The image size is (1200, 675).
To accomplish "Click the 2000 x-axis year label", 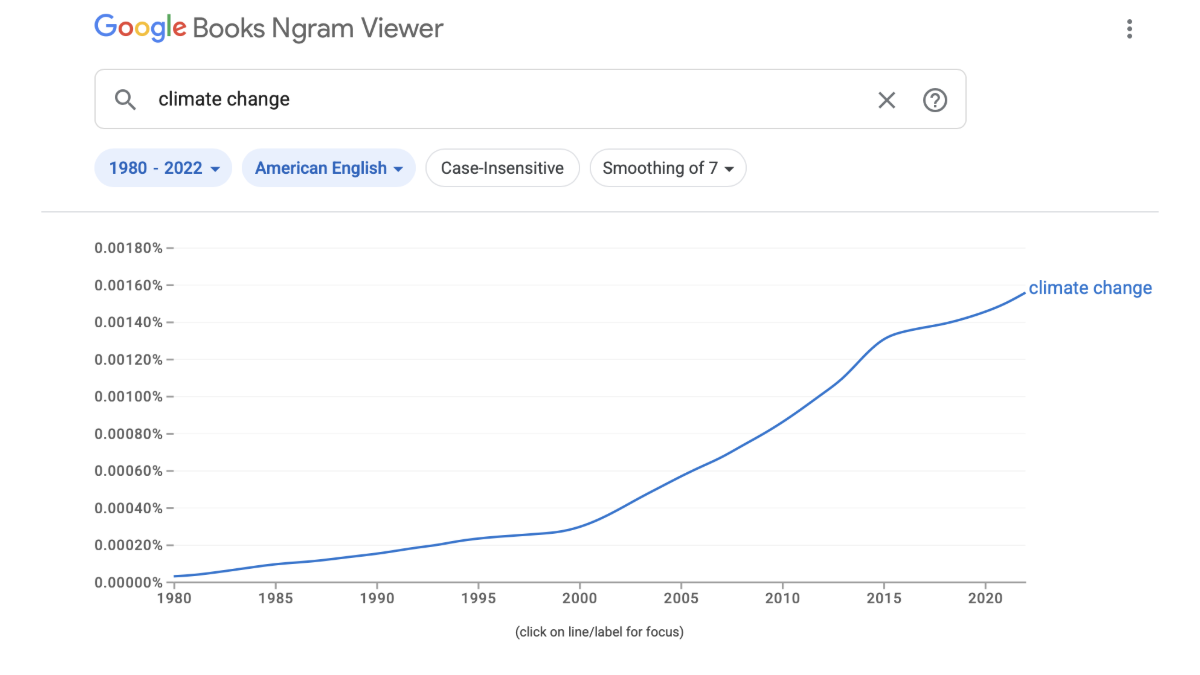I will (580, 598).
